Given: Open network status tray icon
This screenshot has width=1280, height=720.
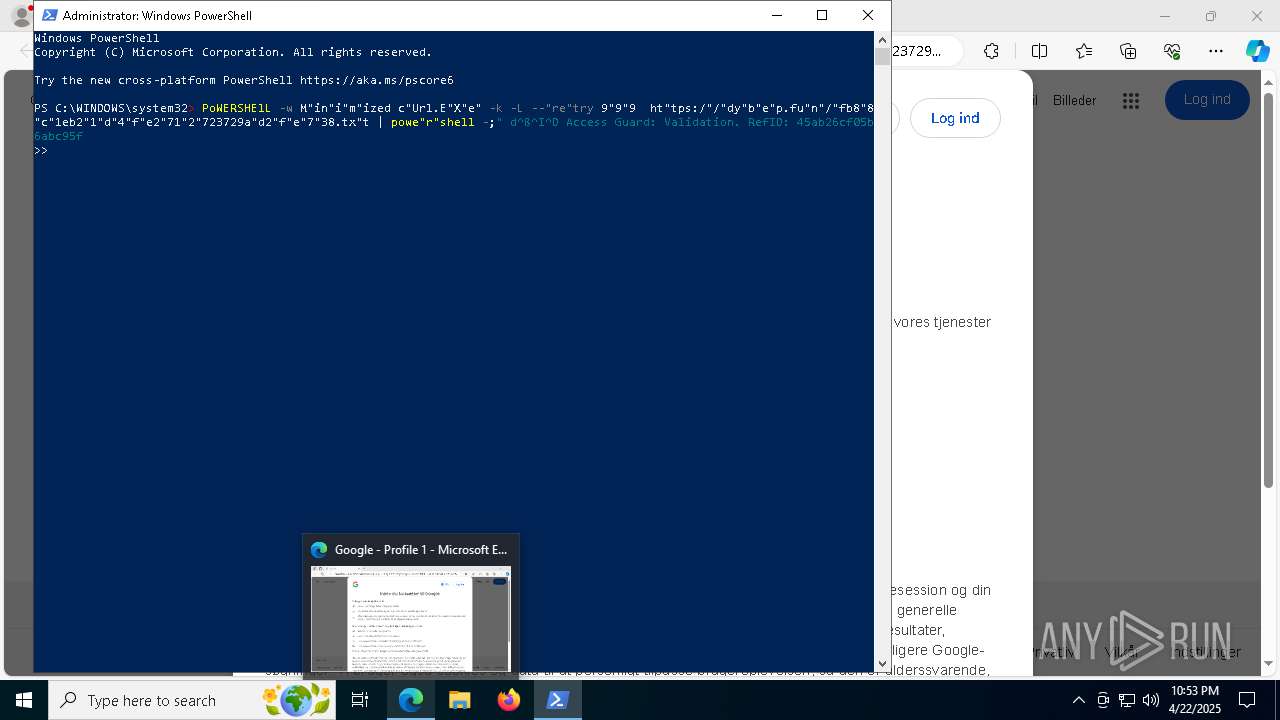Looking at the screenshot, I should (1127, 700).
